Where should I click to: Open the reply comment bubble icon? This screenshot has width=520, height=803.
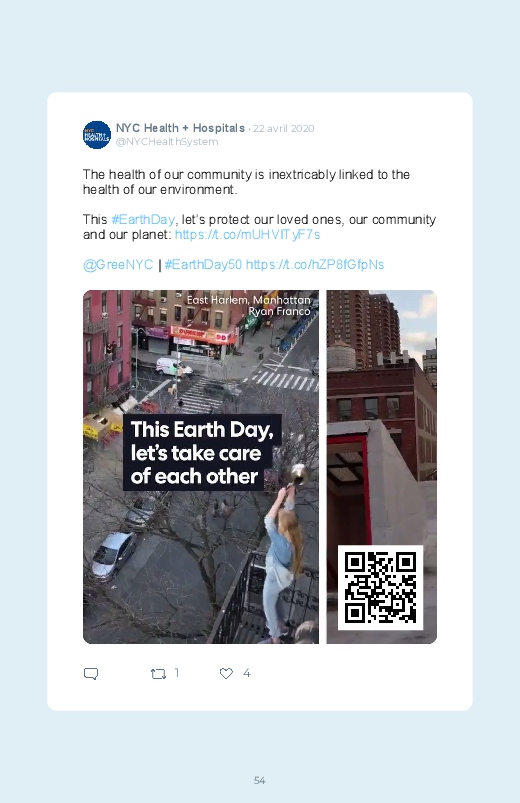click(x=91, y=673)
